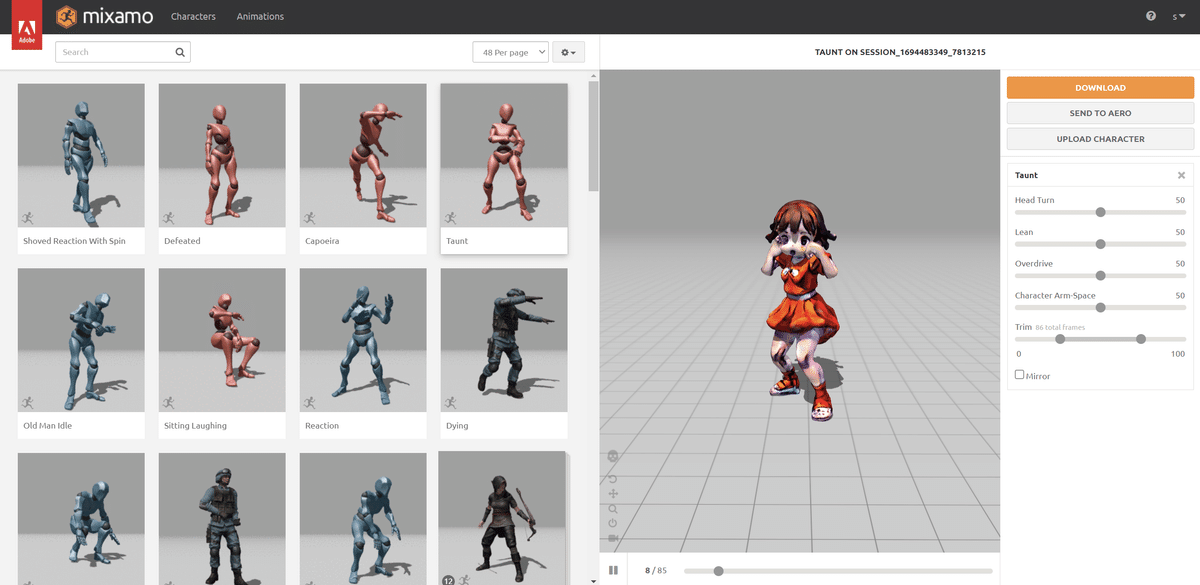Click running-man icon on Defeated thumbnail
1200x585 pixels.
[168, 218]
